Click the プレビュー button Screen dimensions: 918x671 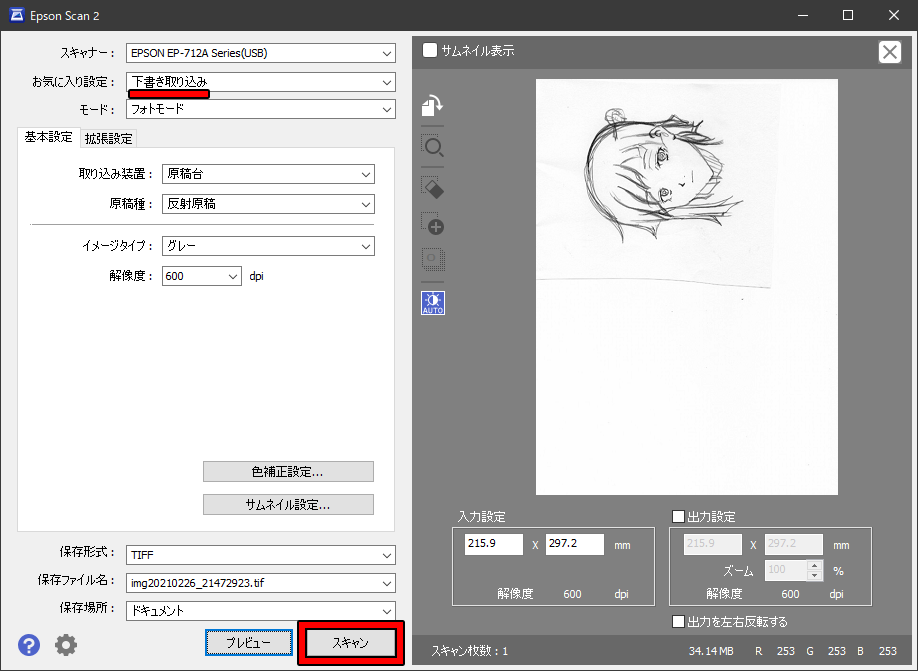click(249, 643)
